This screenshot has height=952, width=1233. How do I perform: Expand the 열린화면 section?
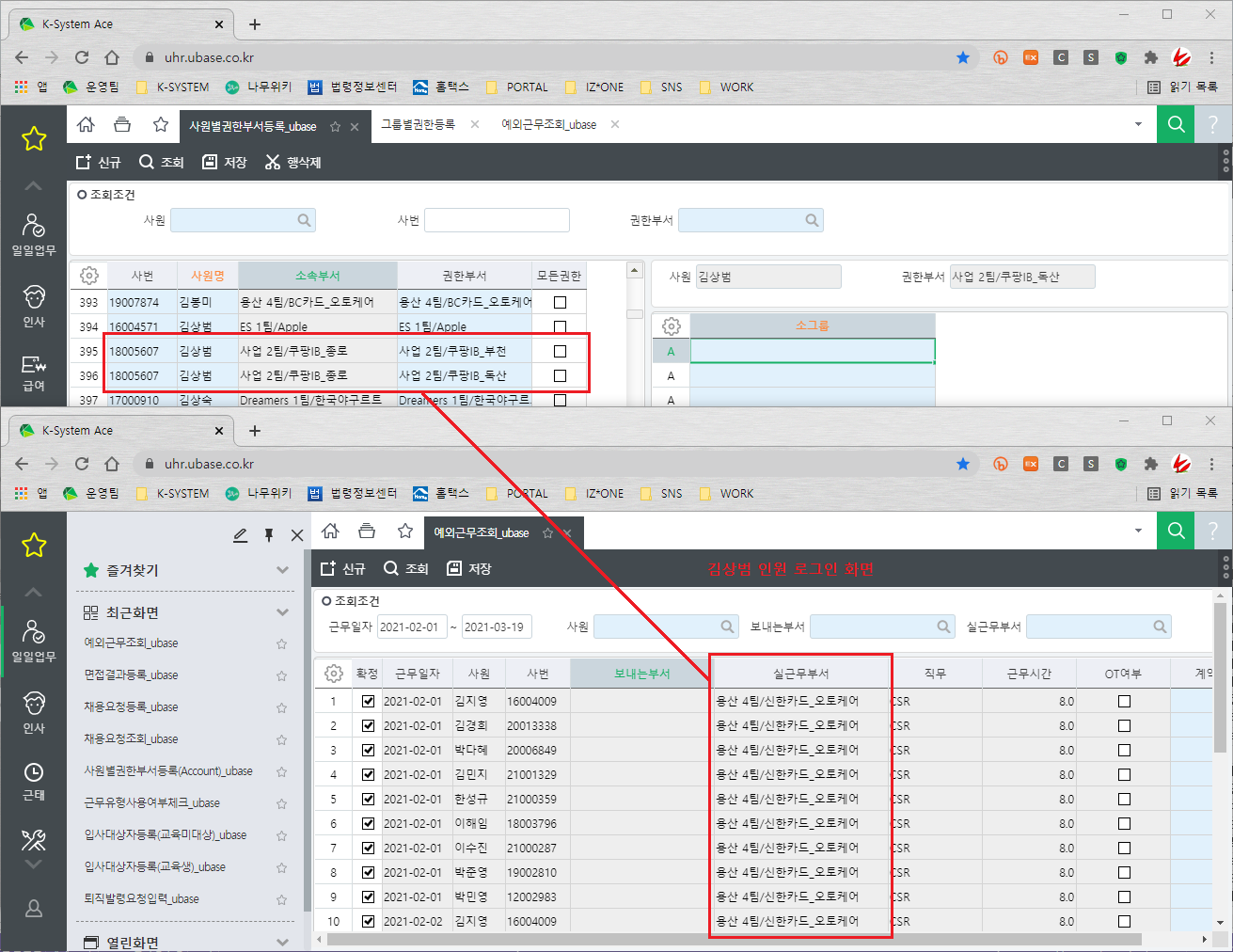click(x=282, y=942)
